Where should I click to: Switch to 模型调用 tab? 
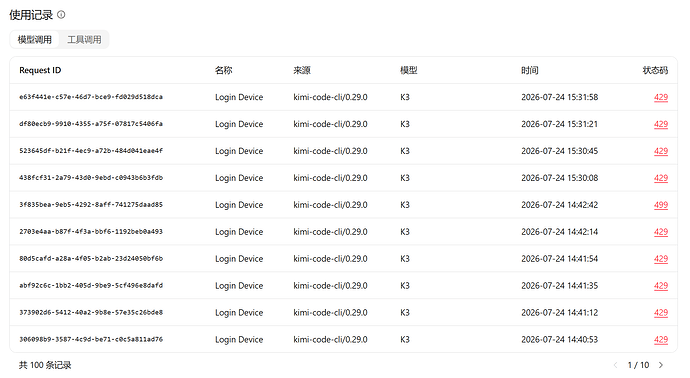35,40
